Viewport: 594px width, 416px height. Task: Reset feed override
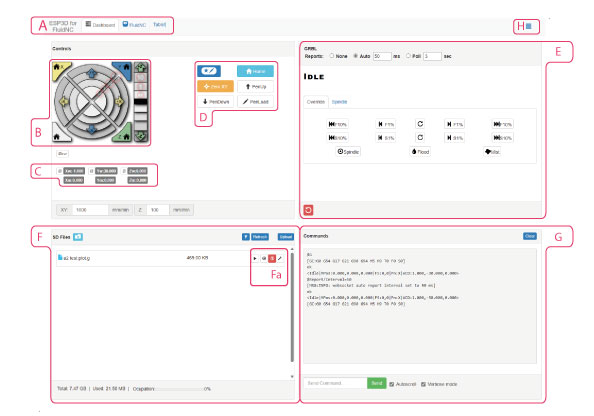point(420,124)
